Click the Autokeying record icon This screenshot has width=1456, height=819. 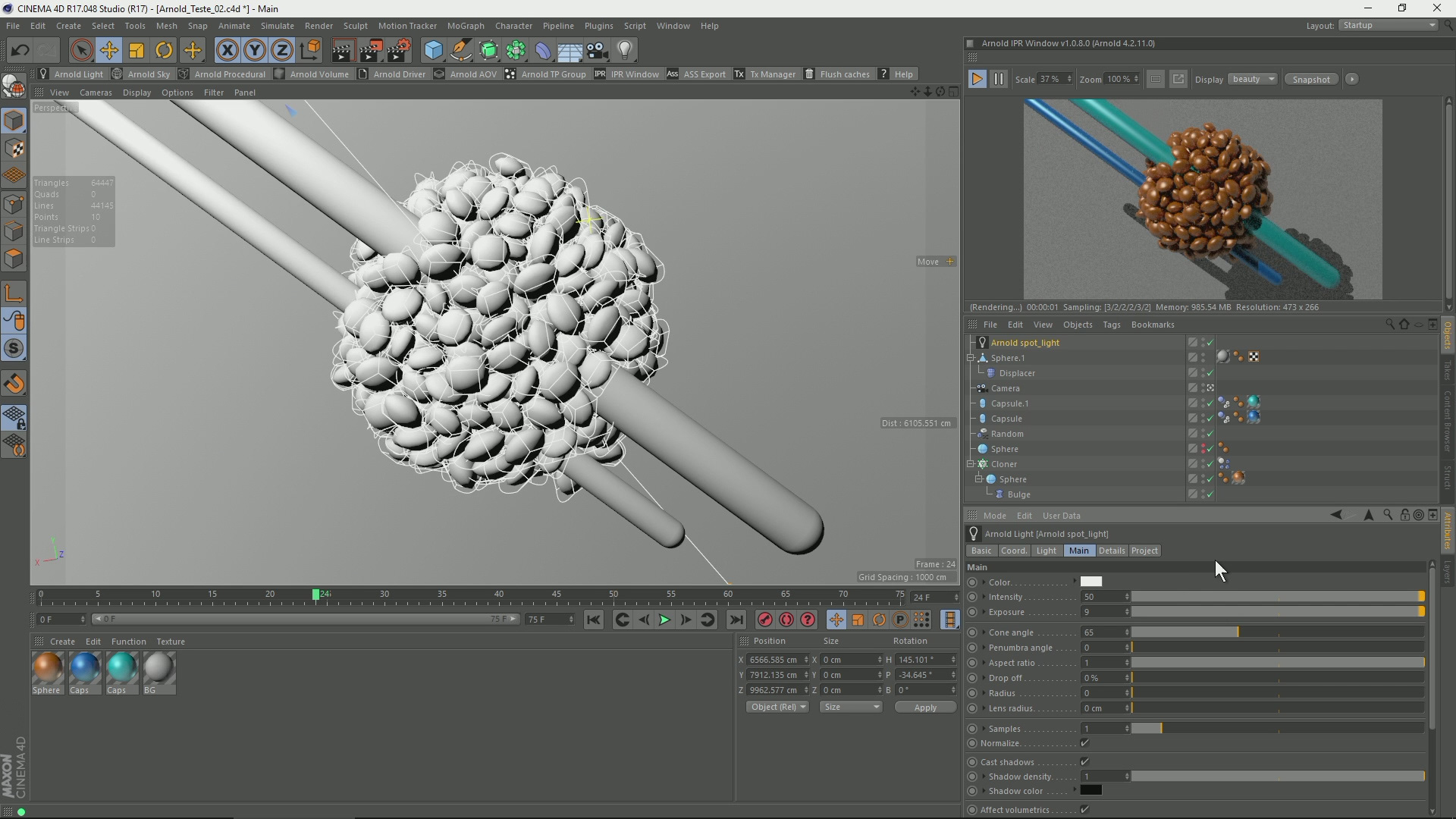[786, 620]
